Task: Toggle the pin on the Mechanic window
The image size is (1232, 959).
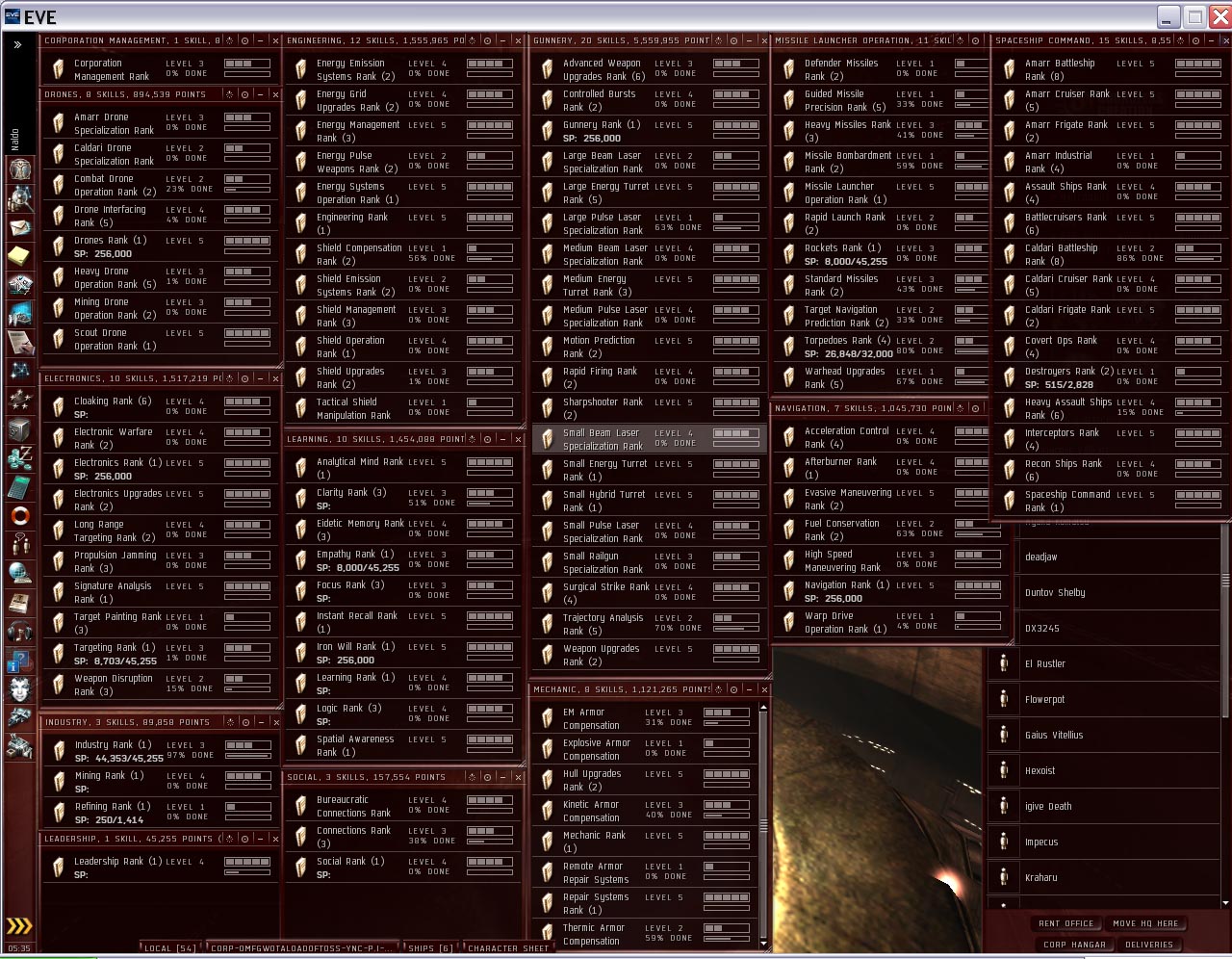Action: click(x=718, y=689)
